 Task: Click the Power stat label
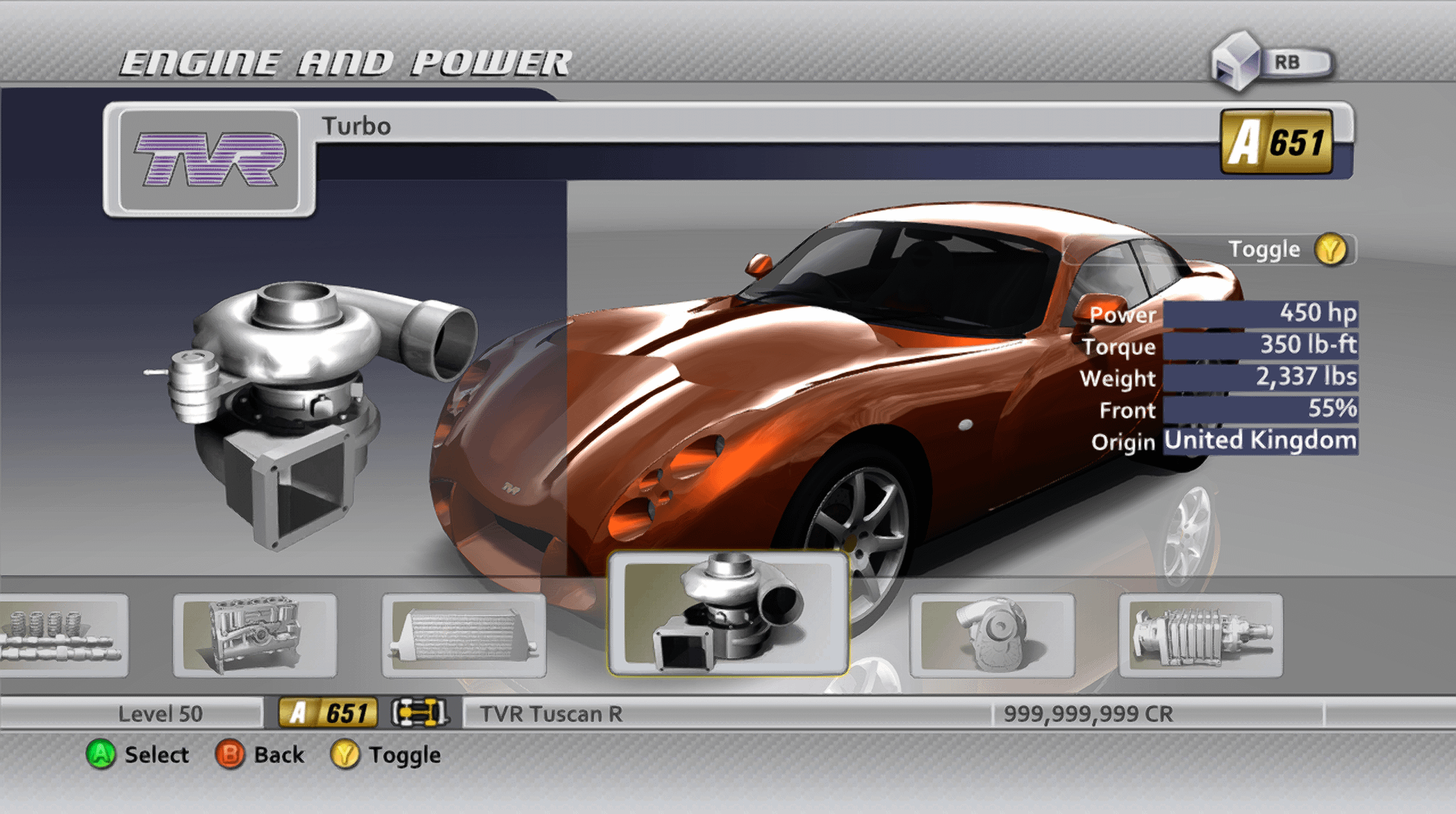(x=1123, y=315)
